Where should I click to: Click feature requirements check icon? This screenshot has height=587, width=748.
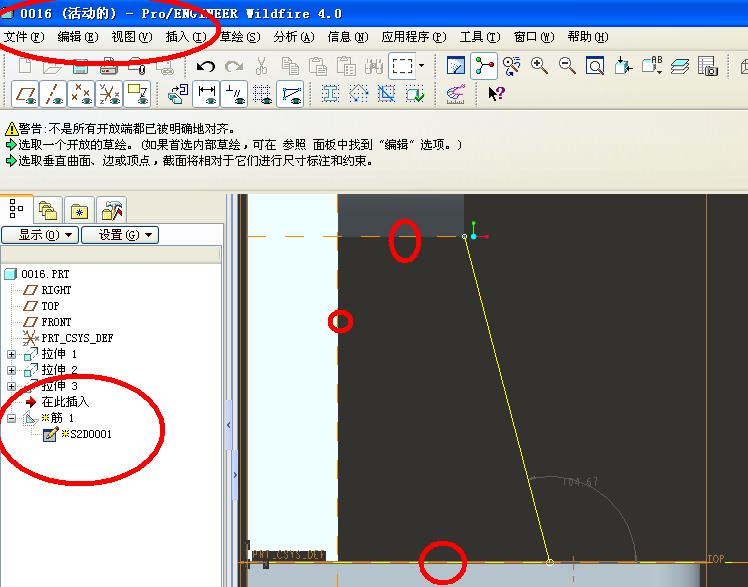pyautogui.click(x=415, y=94)
